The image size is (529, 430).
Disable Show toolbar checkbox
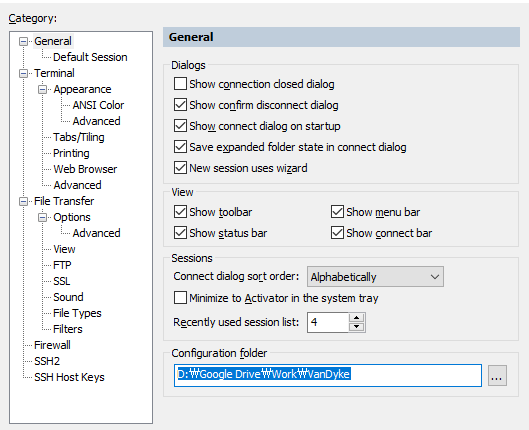pos(180,212)
